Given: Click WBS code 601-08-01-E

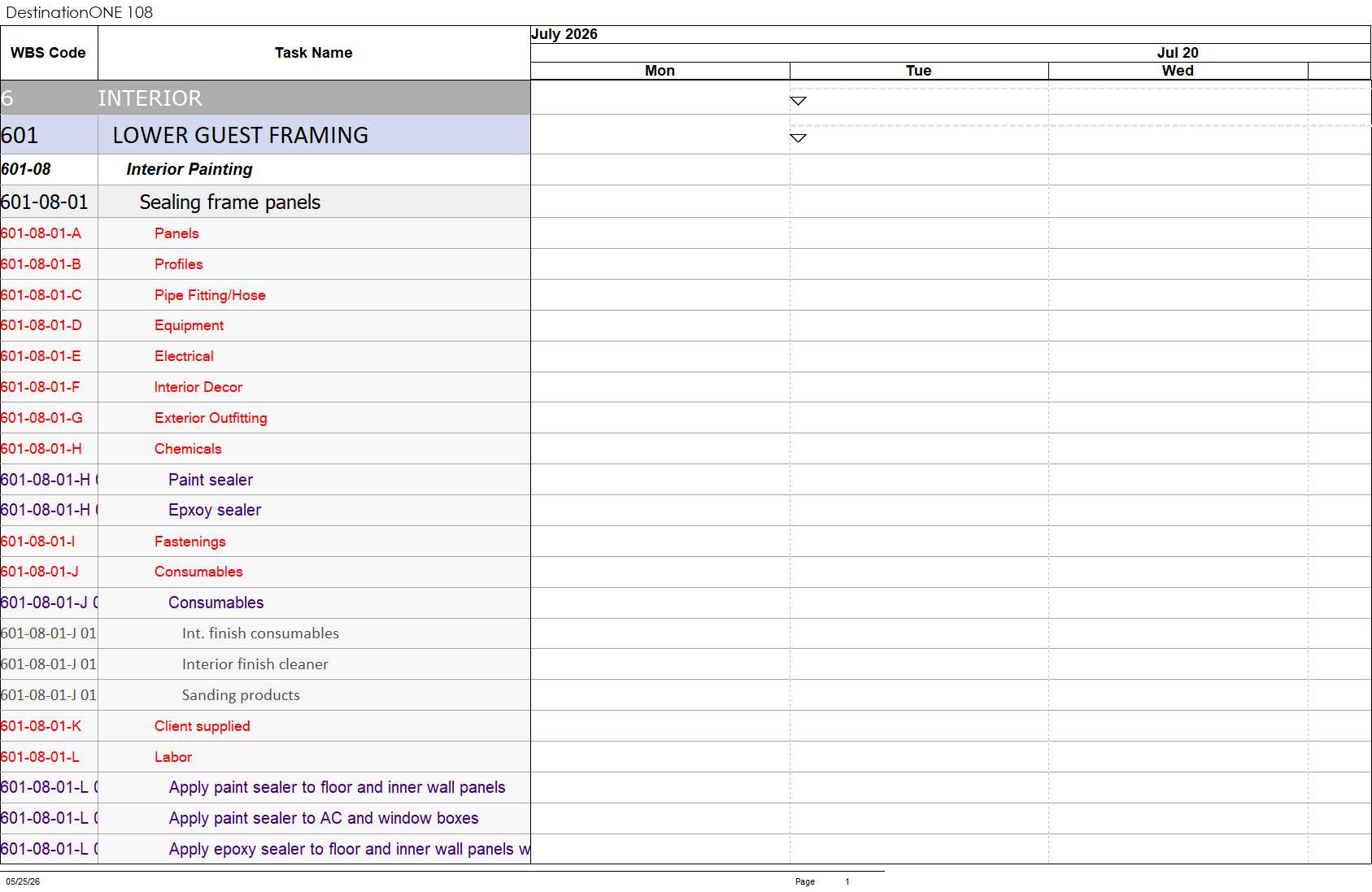Looking at the screenshot, I should click(x=41, y=356).
